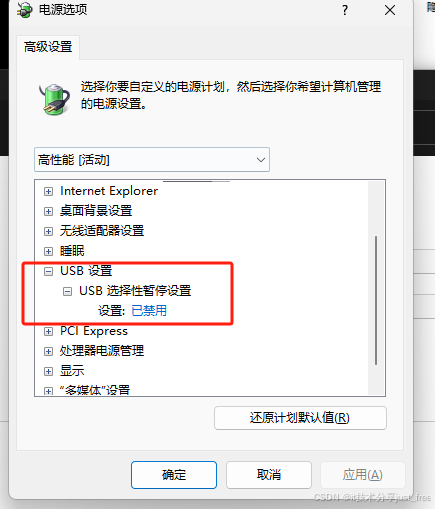Click the 还原计划默认值(R) button

pos(300,418)
